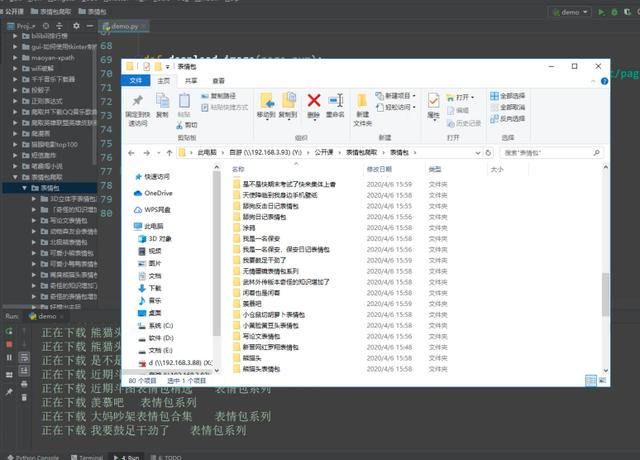Screen dimensions: 640x460
Task: Open the TODO tool window tab in PyCharm
Action: (x=166, y=457)
